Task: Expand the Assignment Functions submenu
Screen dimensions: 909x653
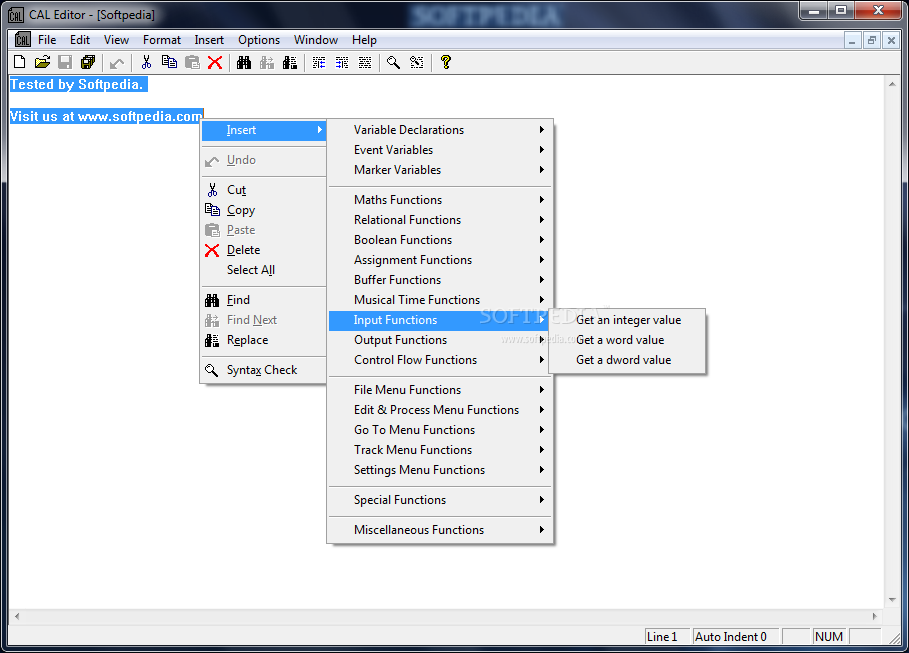Action: [x=440, y=260]
